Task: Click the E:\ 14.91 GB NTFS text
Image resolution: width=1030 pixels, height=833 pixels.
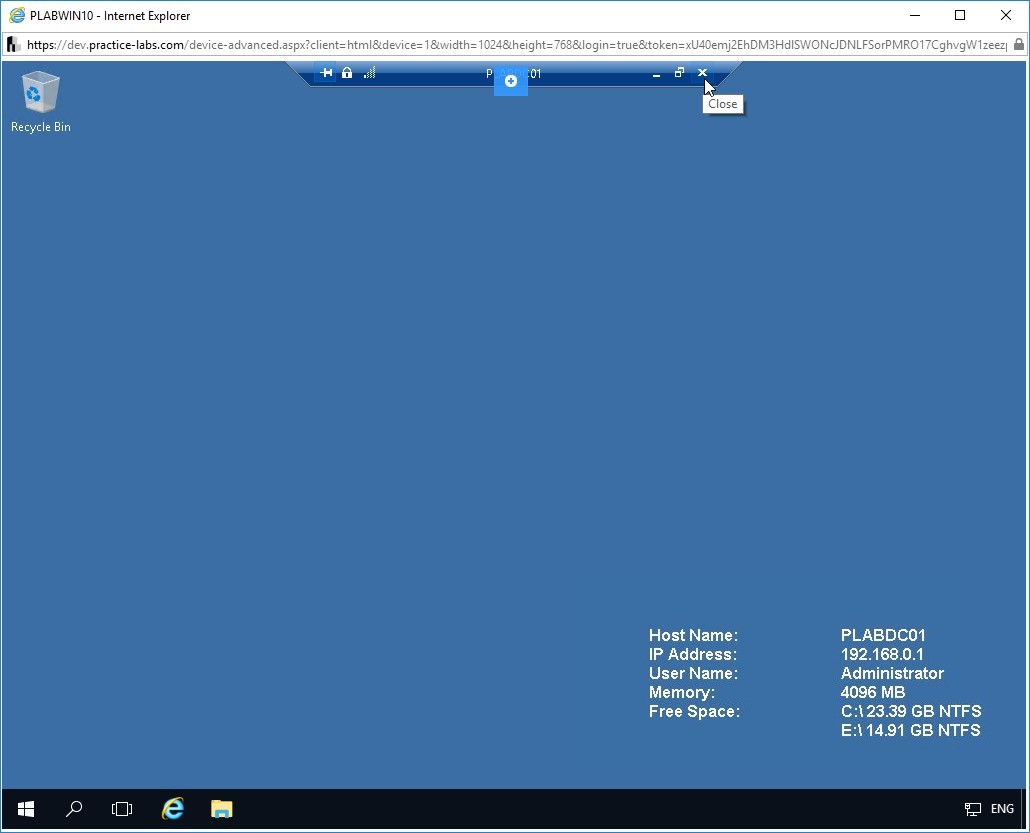Action: tap(910, 731)
